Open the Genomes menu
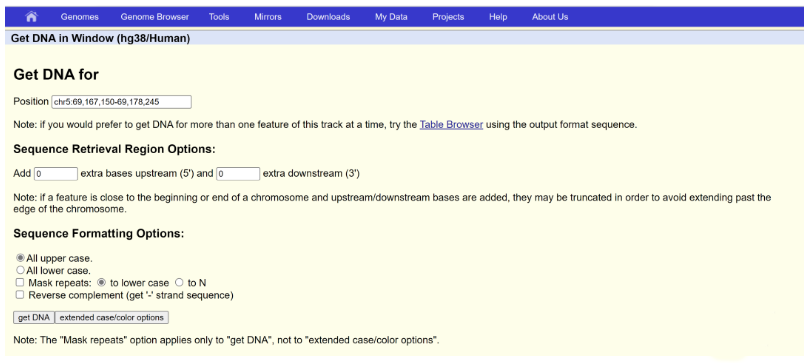 pyautogui.click(x=79, y=17)
